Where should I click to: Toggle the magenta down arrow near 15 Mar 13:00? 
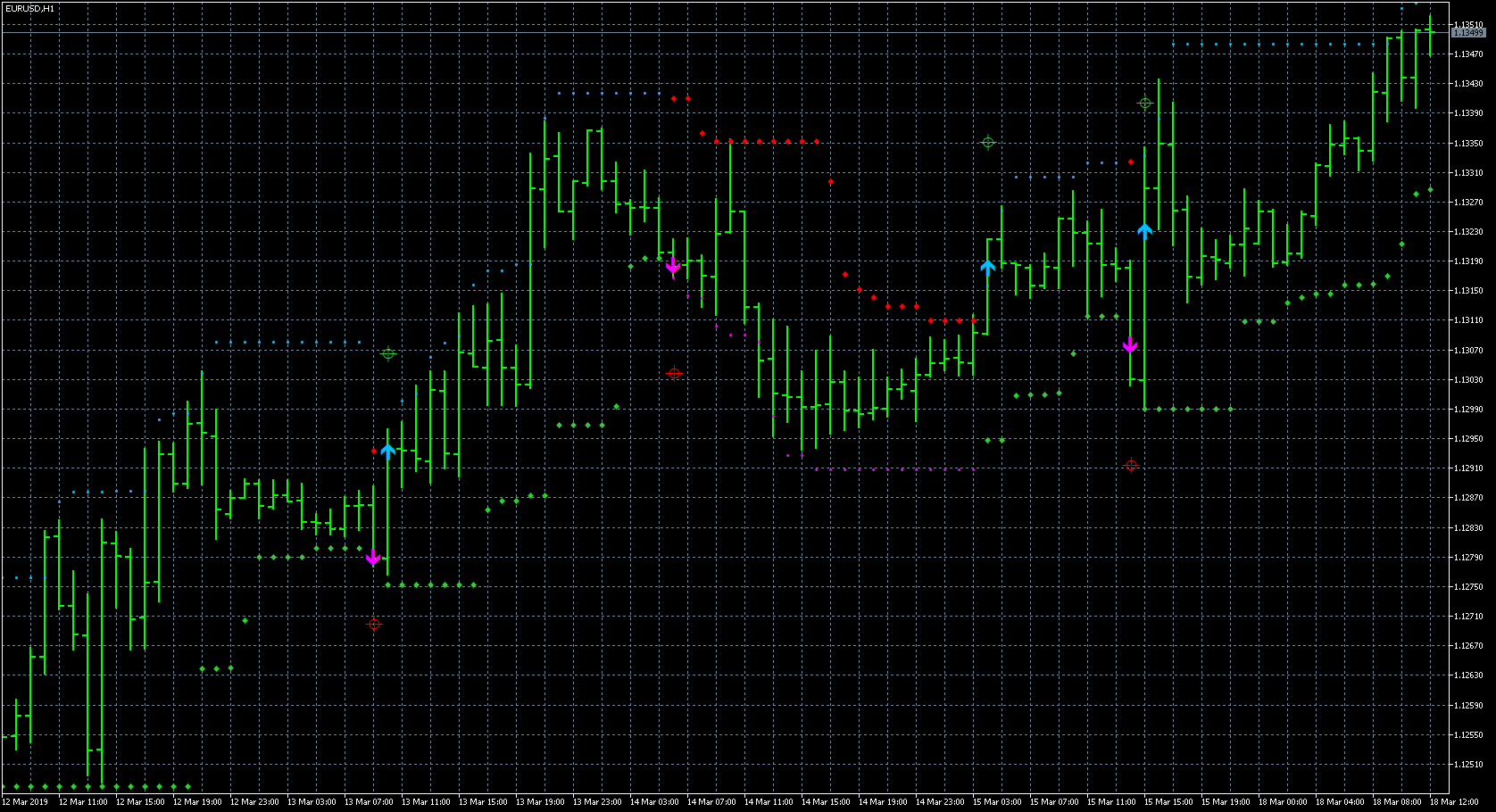click(x=1131, y=346)
